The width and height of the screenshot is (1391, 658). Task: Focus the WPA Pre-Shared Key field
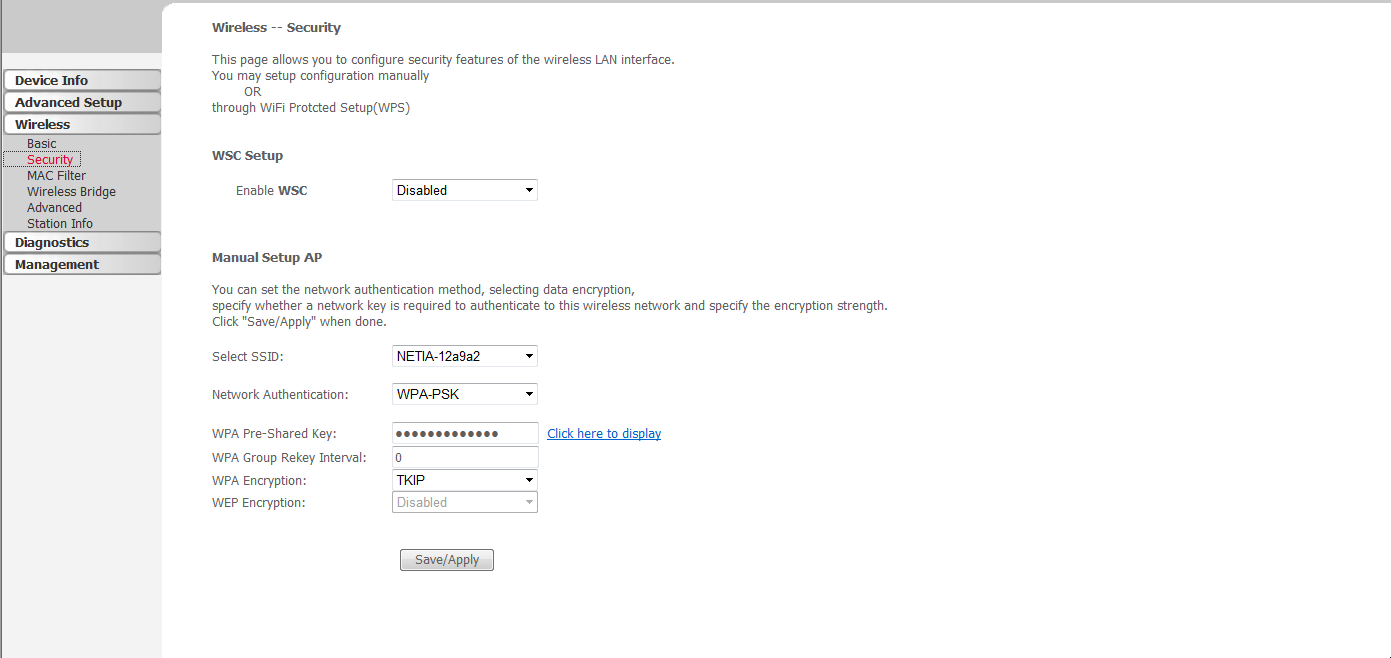[x=465, y=433]
